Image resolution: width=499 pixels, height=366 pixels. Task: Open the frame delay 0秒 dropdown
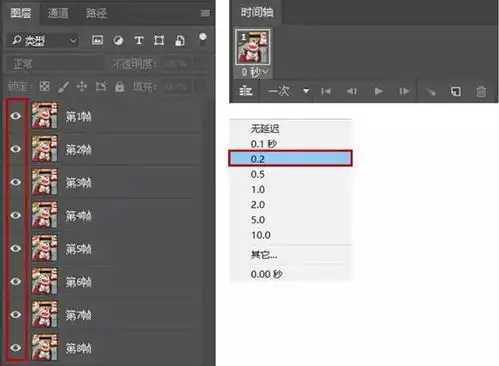(255, 72)
